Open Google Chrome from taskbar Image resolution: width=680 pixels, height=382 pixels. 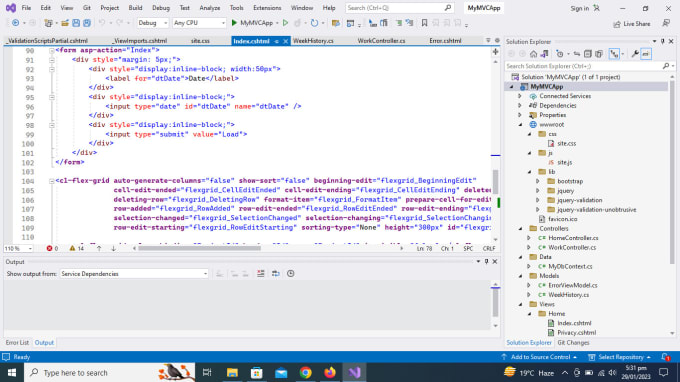305,372
